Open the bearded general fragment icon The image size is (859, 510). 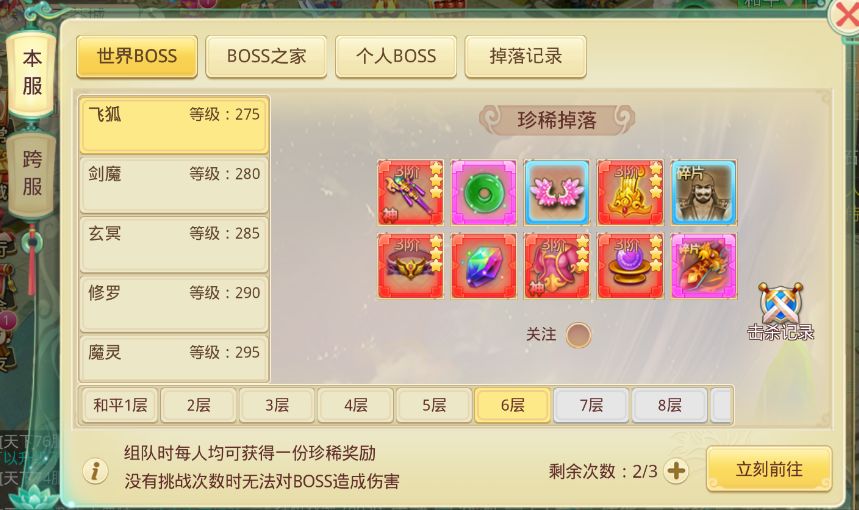(703, 193)
